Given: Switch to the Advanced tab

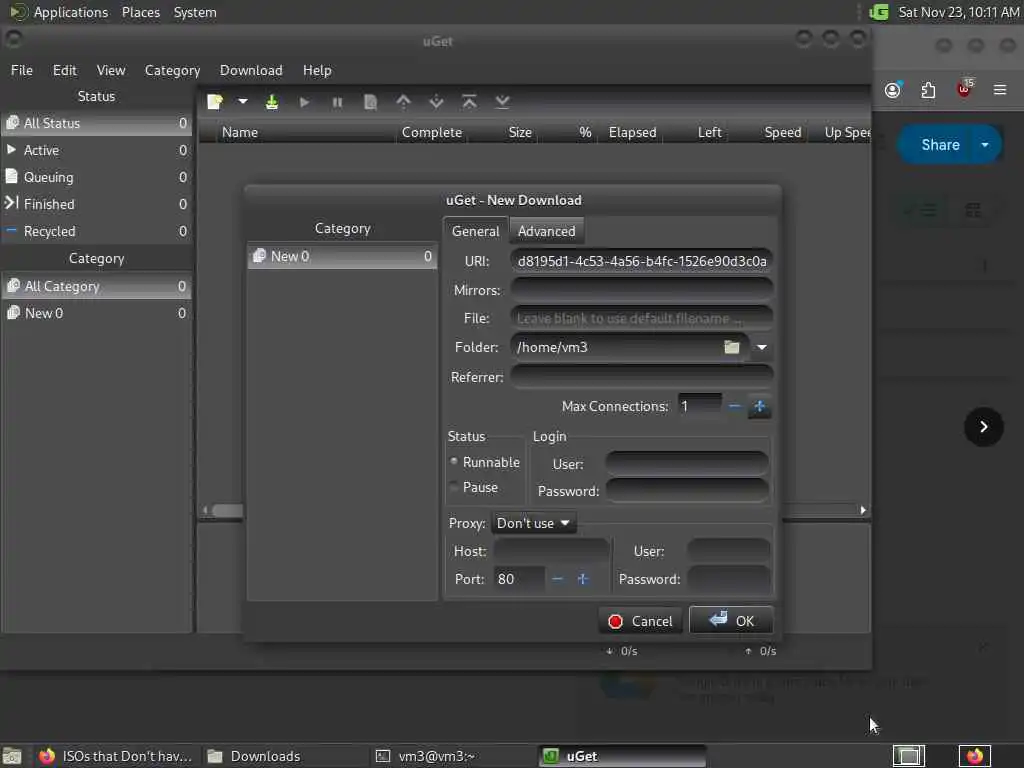Looking at the screenshot, I should [547, 231].
